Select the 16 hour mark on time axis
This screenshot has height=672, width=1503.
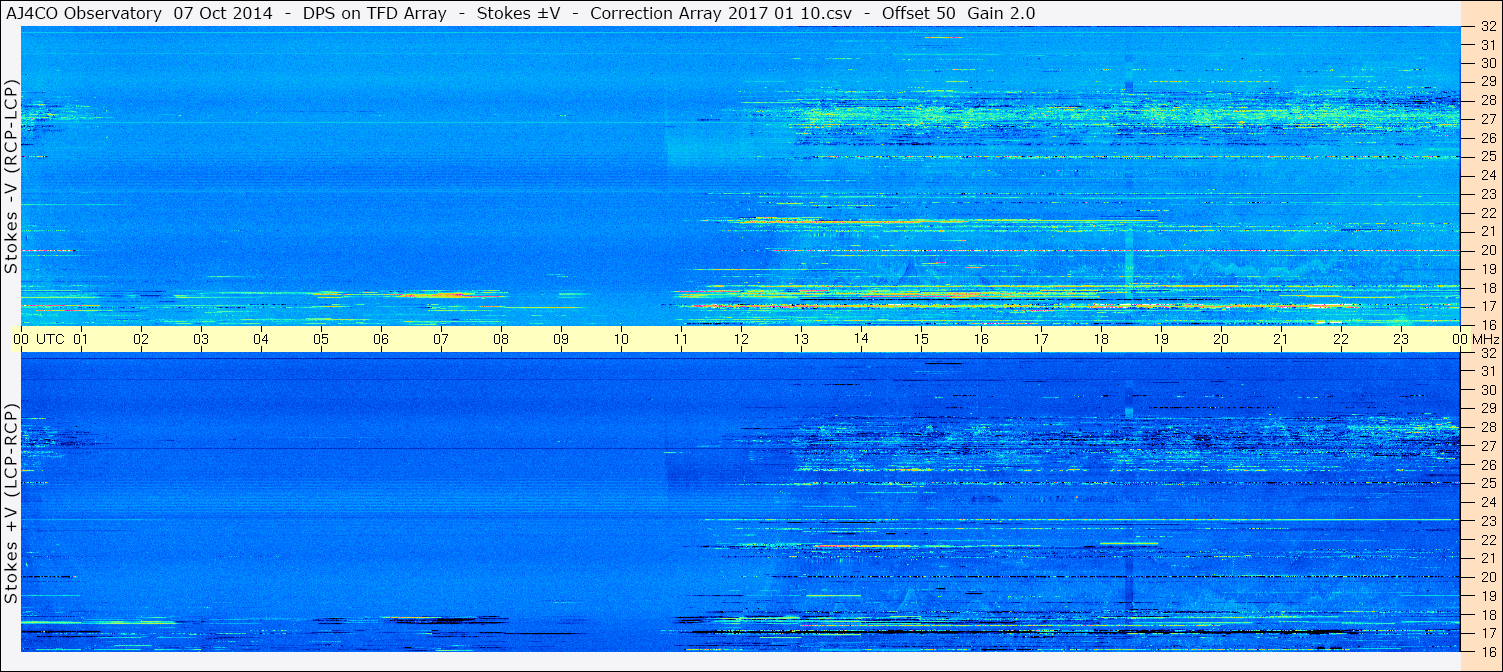(x=981, y=339)
